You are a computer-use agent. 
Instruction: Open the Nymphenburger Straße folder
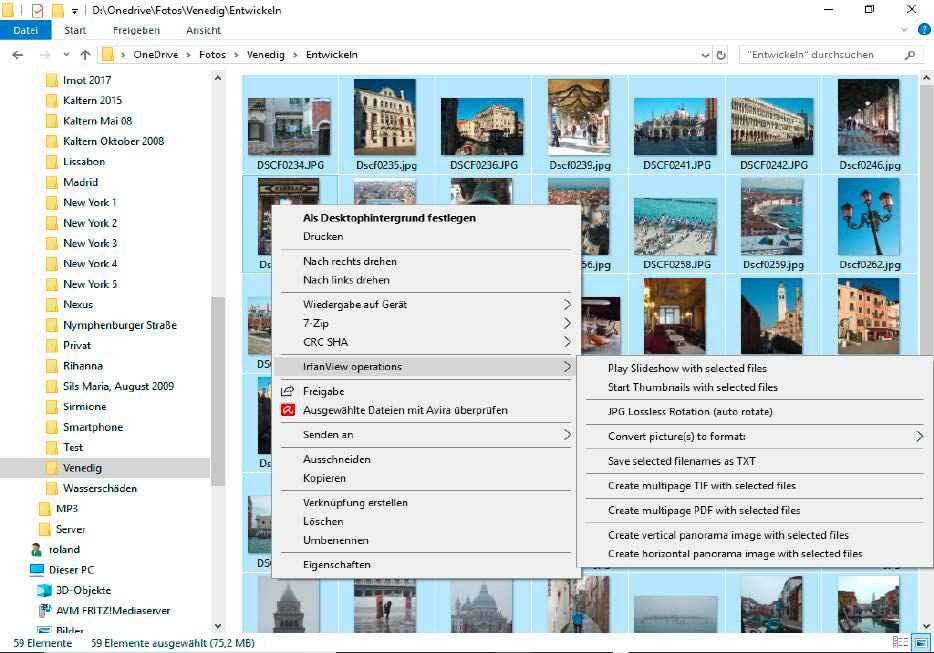120,325
